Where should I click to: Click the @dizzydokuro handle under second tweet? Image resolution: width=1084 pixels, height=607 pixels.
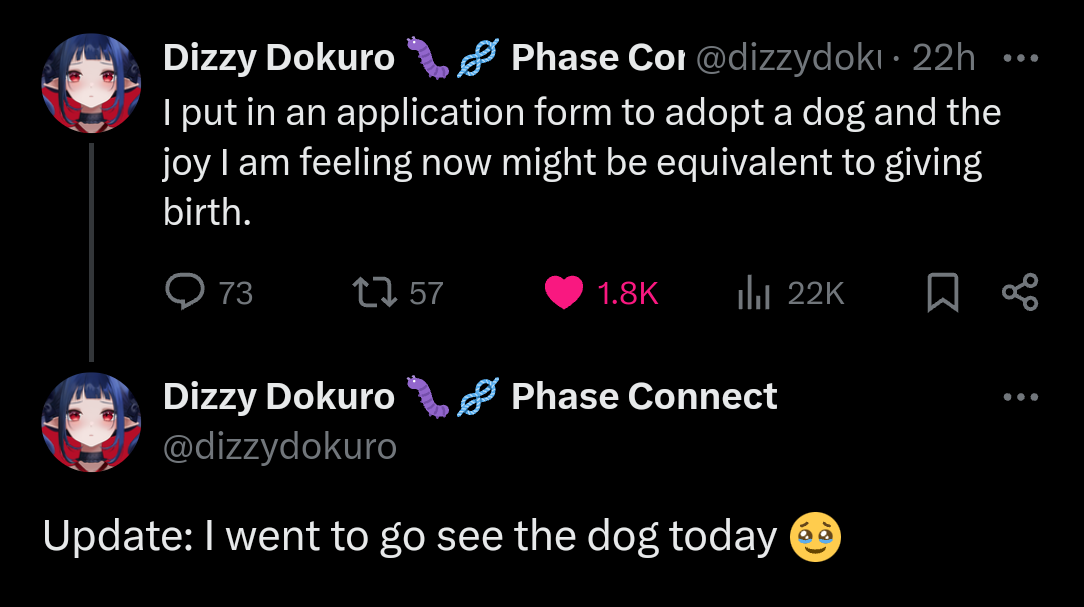(x=280, y=447)
